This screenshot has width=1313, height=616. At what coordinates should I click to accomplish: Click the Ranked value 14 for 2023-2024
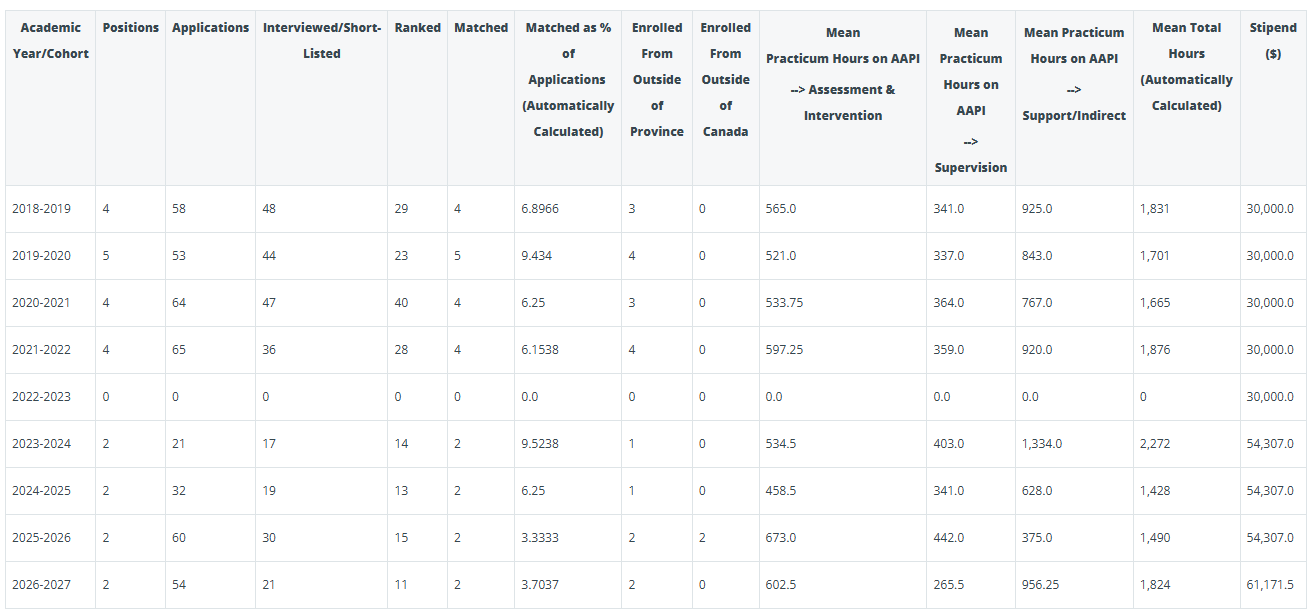pos(401,444)
